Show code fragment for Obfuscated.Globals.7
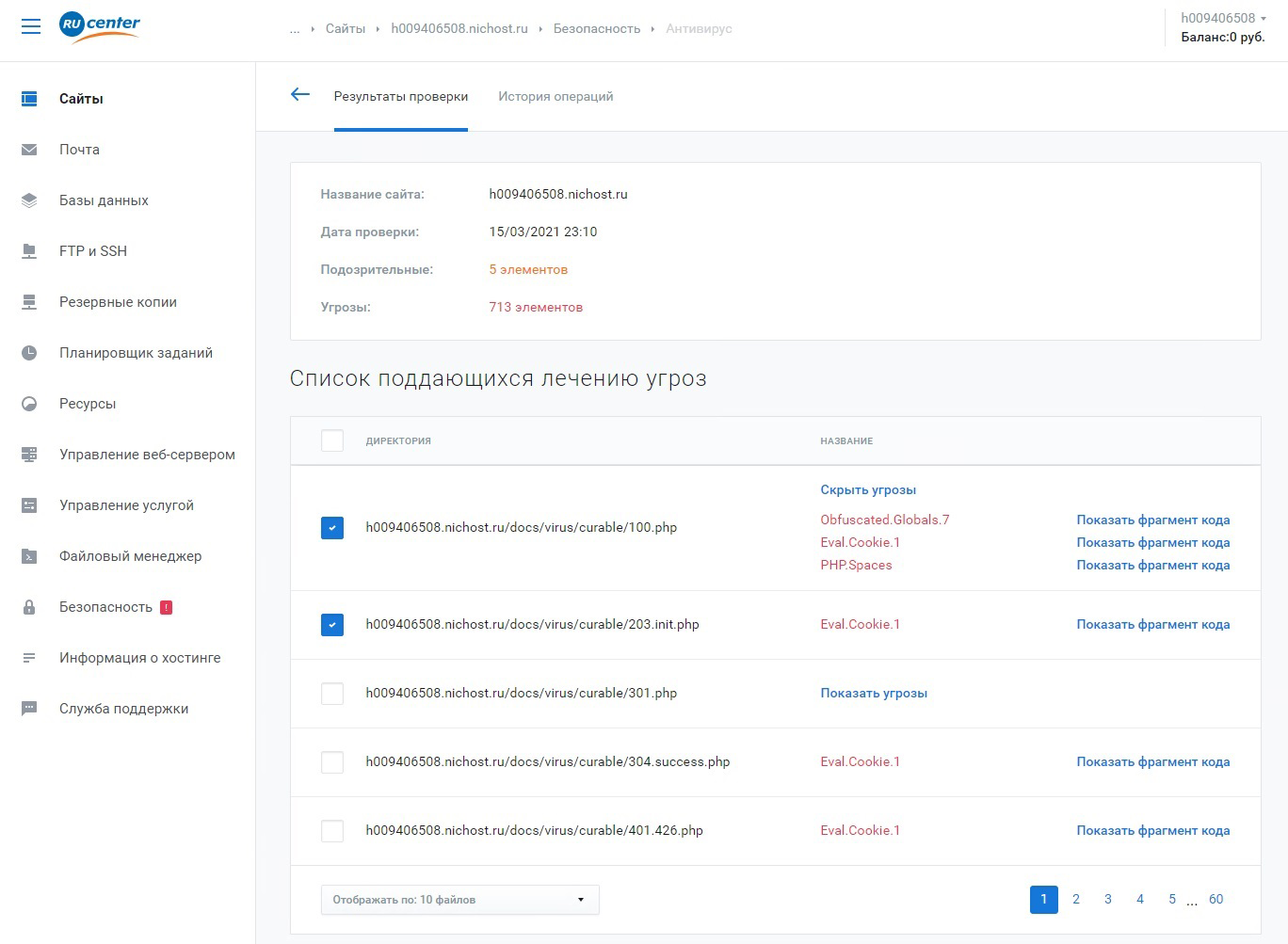Image resolution: width=1288 pixels, height=944 pixels. [1153, 520]
